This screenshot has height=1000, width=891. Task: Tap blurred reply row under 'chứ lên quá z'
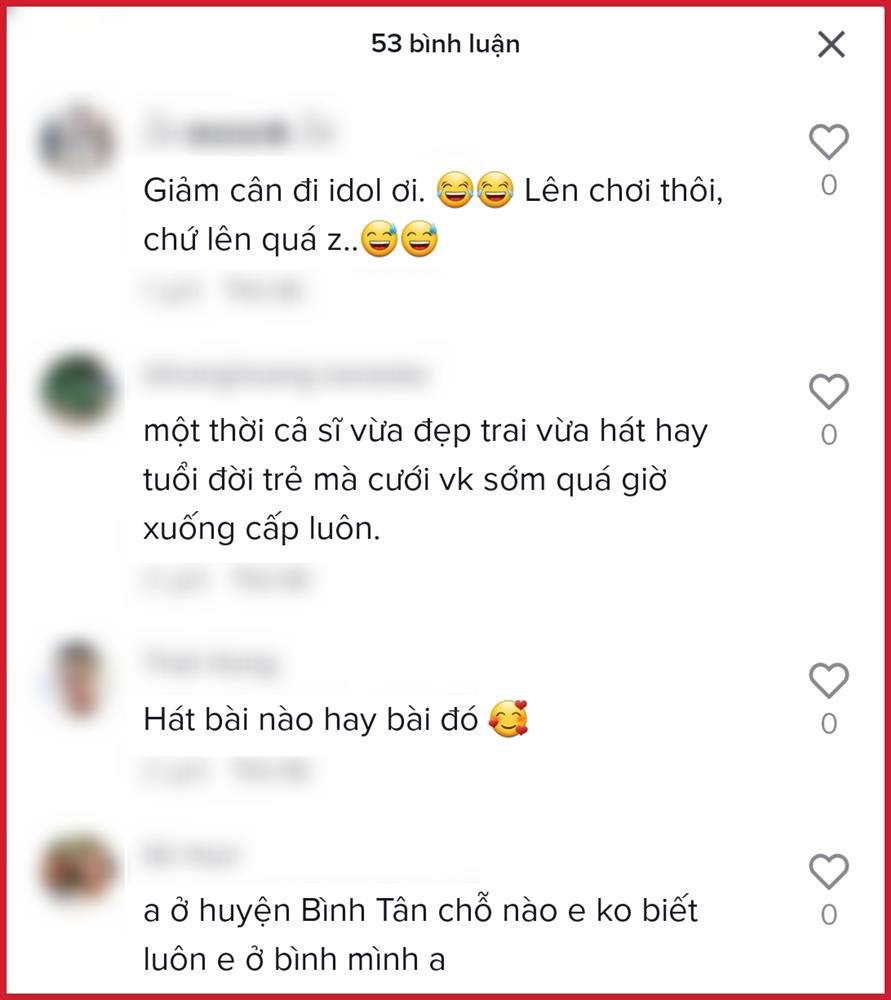(224, 290)
